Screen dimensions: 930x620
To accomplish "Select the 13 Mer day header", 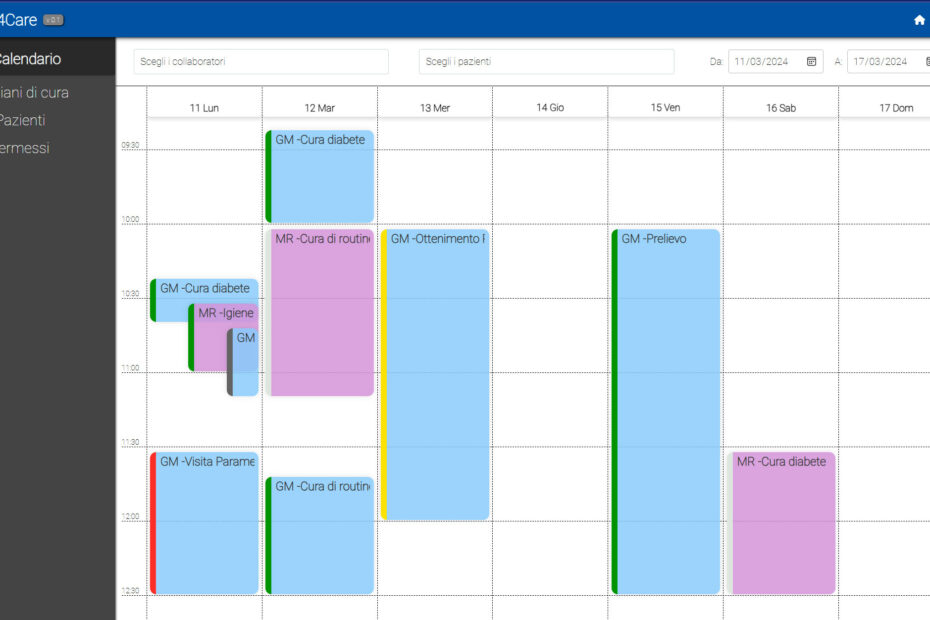I will click(x=435, y=108).
